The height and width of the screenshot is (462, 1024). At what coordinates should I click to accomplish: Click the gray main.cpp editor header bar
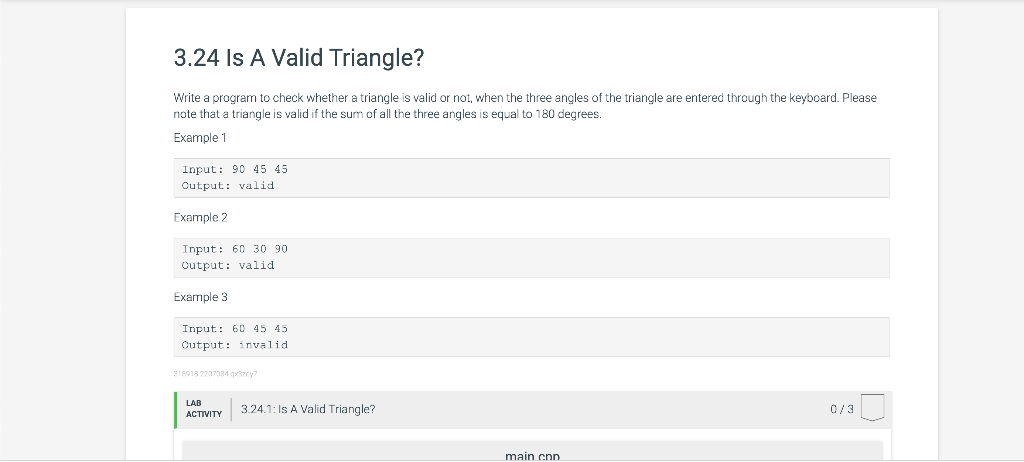pos(532,451)
